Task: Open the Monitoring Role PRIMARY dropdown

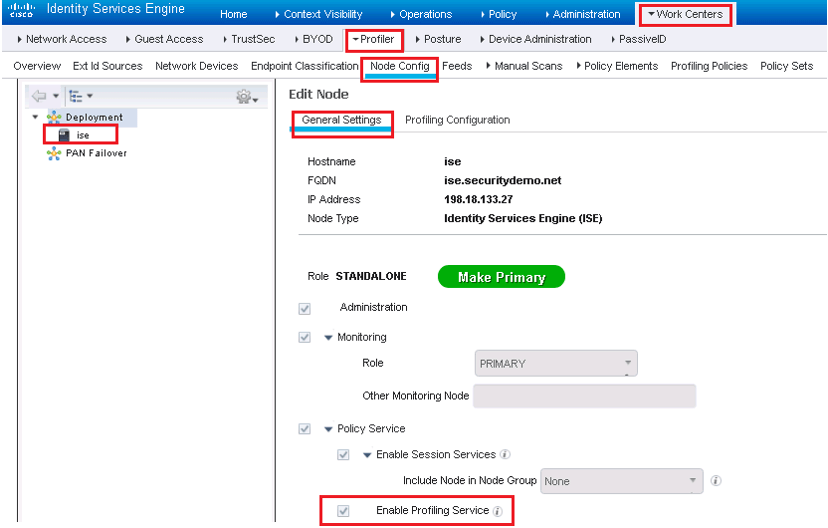Action: click(x=556, y=363)
